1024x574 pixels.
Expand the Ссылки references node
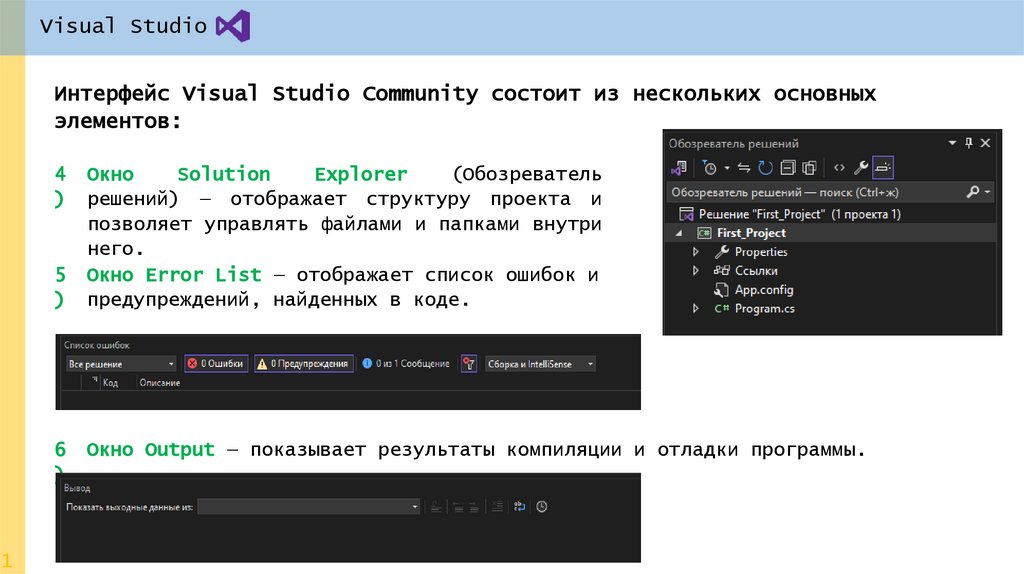(696, 270)
